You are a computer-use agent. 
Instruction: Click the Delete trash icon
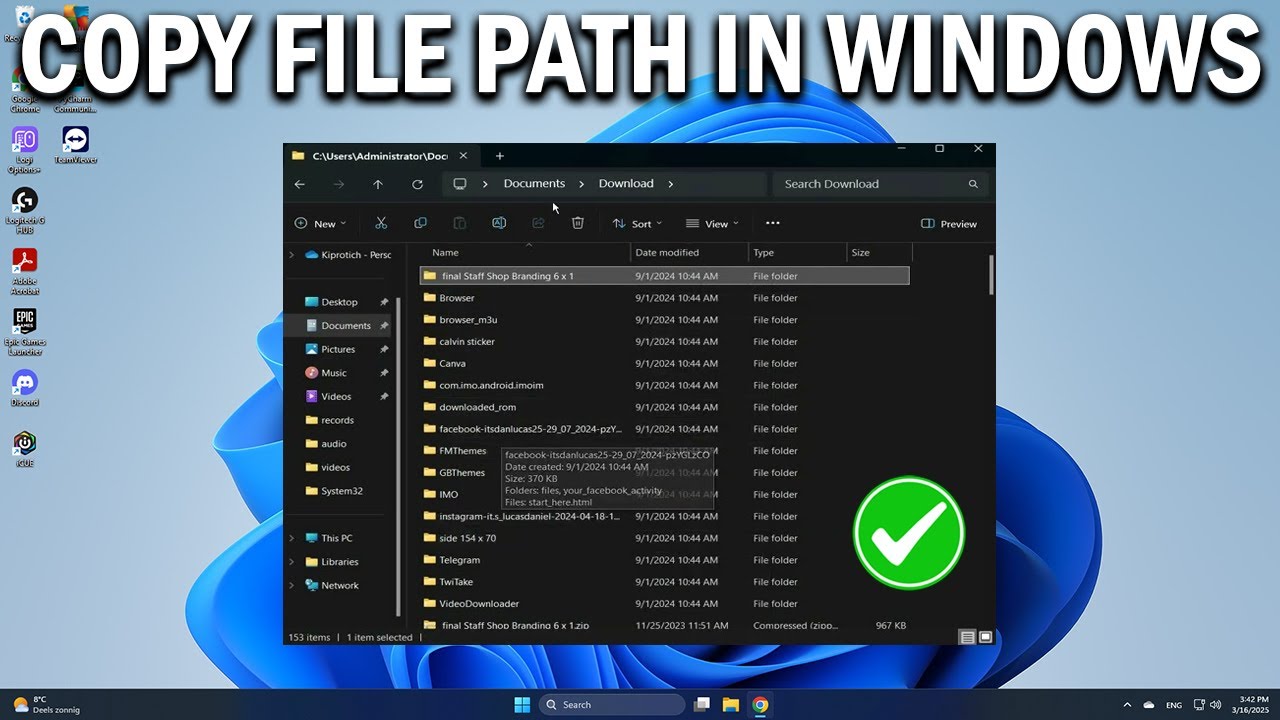pyautogui.click(x=577, y=223)
